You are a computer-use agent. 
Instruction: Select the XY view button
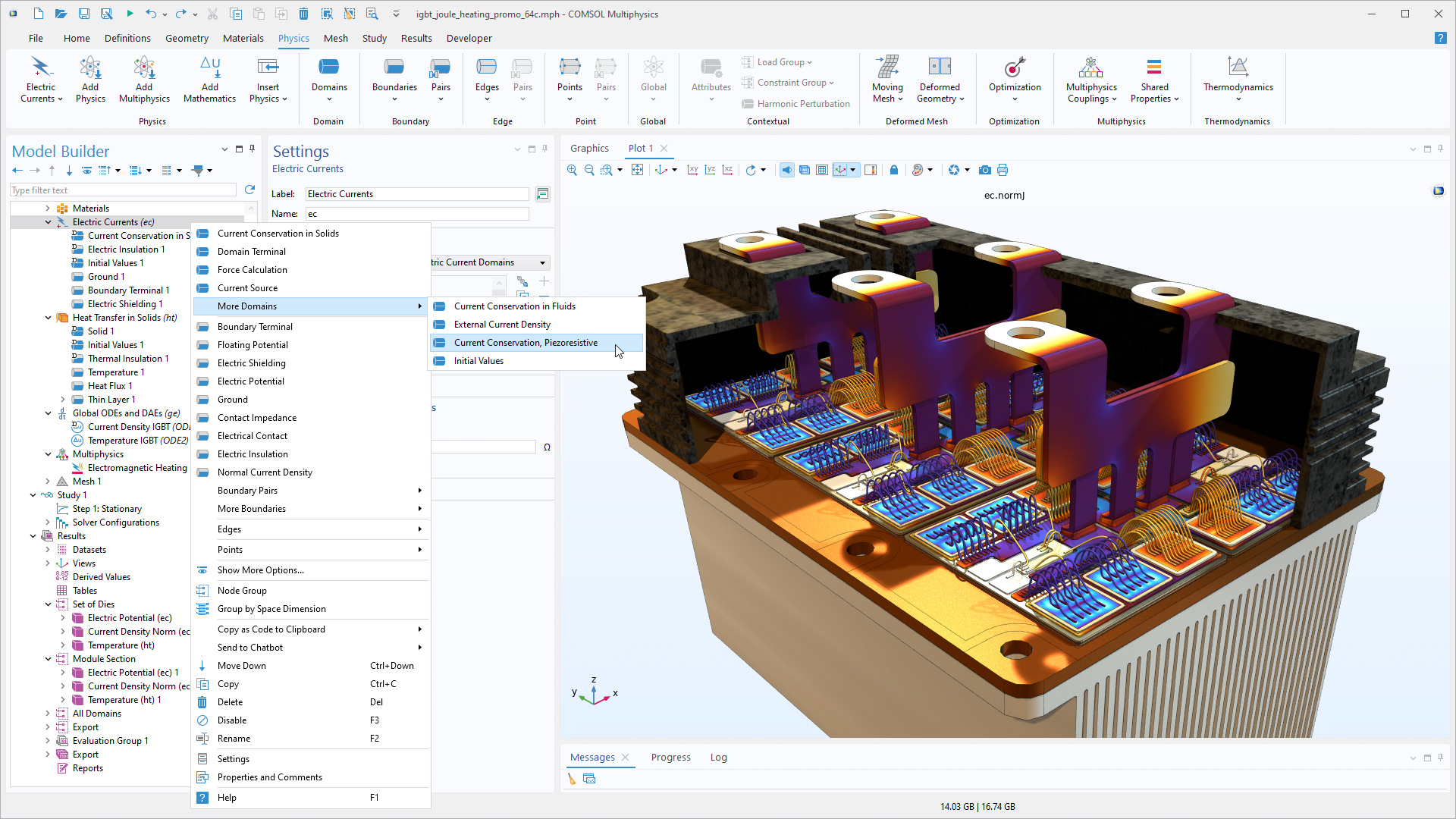click(692, 170)
